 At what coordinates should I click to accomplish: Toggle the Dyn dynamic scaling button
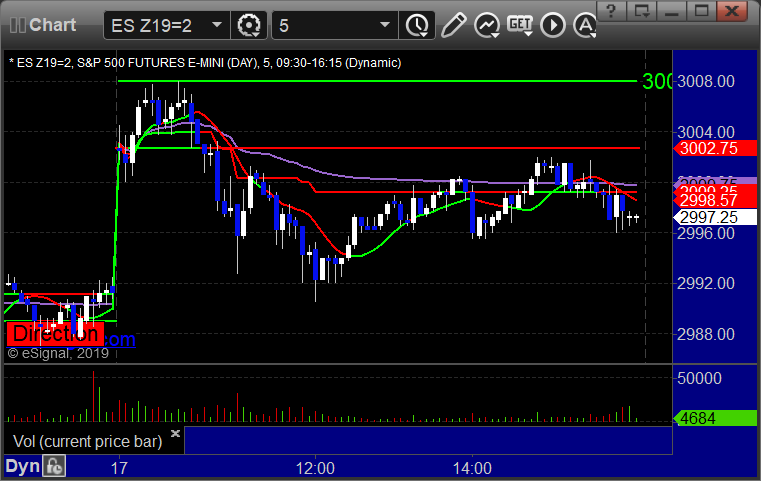click(22, 466)
